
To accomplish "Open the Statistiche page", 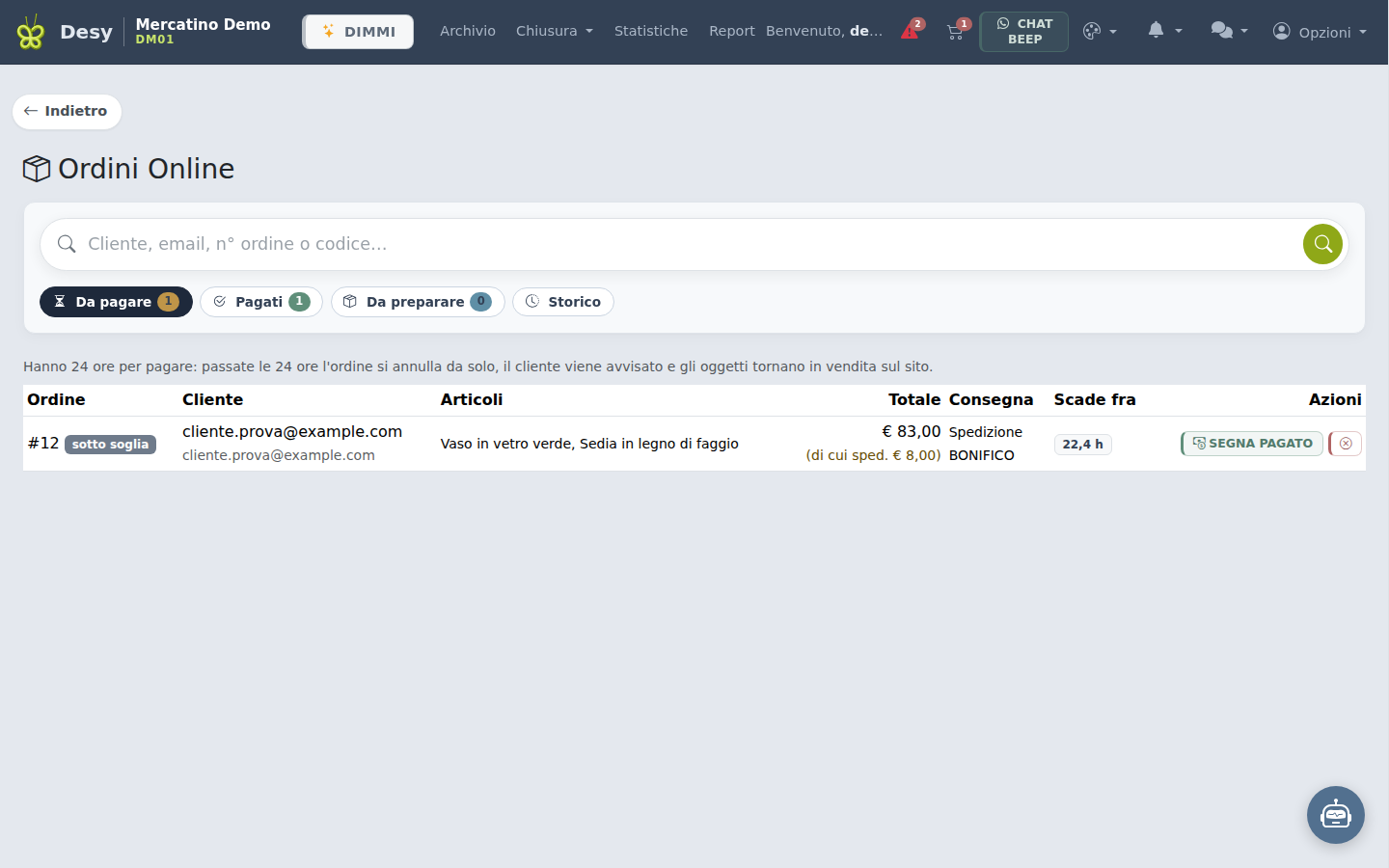I will coord(651,31).
